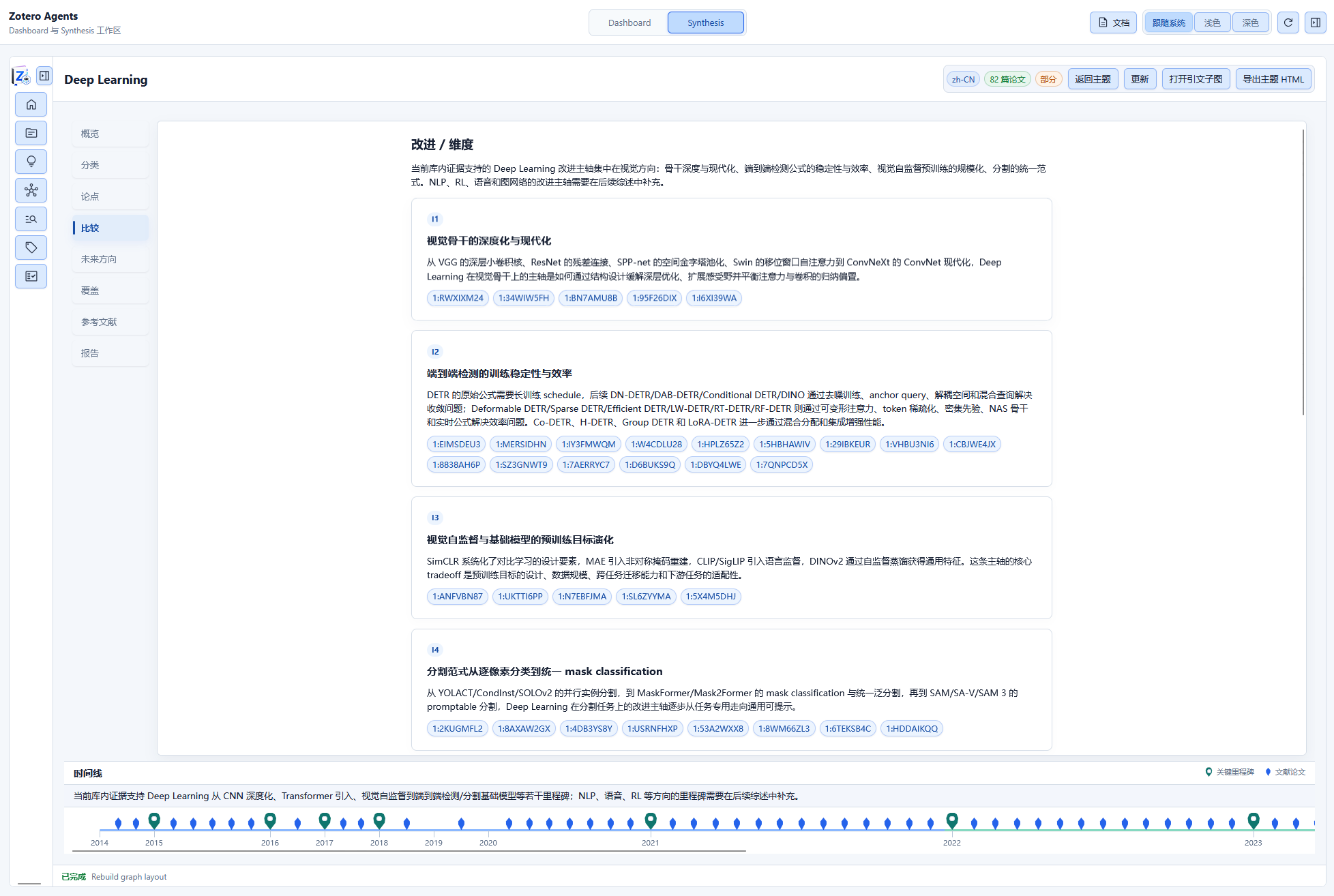Open citation 1:7QNPCD5X
This screenshot has width=1334, height=896.
coord(782,464)
